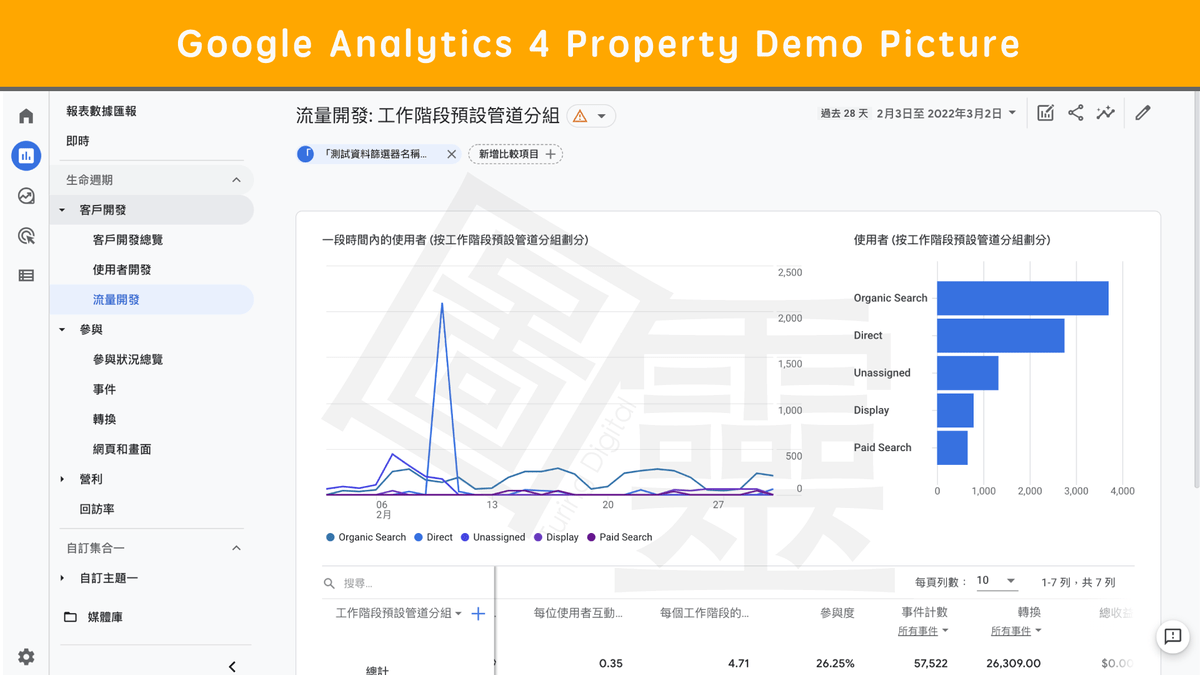Open 網頁和畫面 report
The width and height of the screenshot is (1200, 675).
(122, 450)
